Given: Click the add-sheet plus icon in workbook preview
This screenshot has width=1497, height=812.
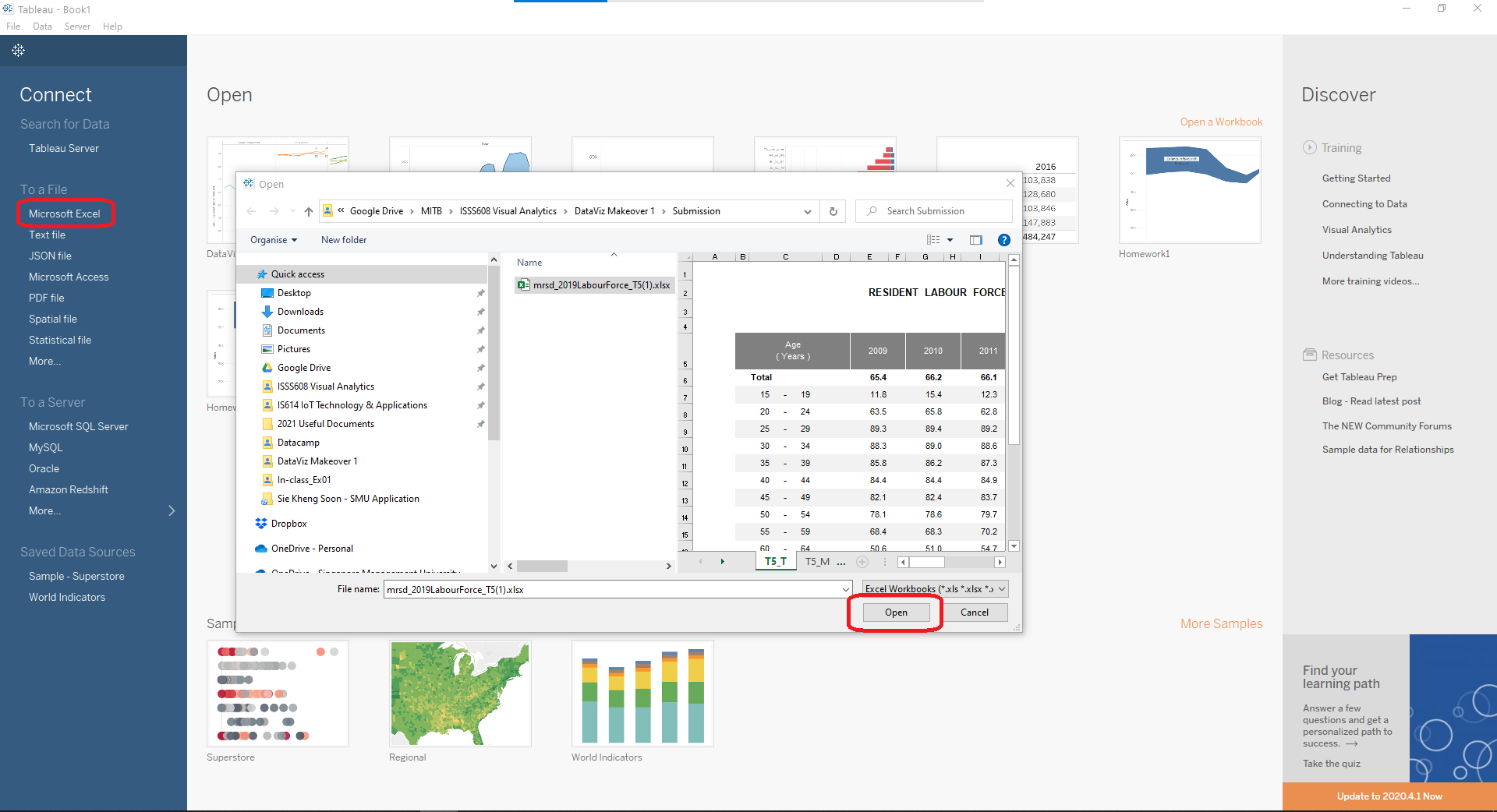Looking at the screenshot, I should click(x=862, y=562).
